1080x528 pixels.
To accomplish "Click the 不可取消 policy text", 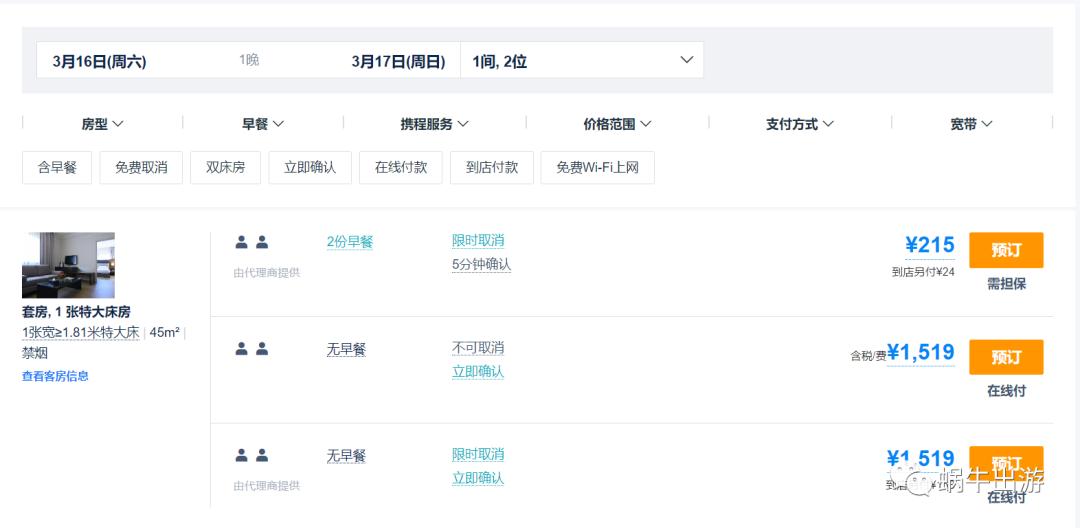I will pyautogui.click(x=478, y=348).
